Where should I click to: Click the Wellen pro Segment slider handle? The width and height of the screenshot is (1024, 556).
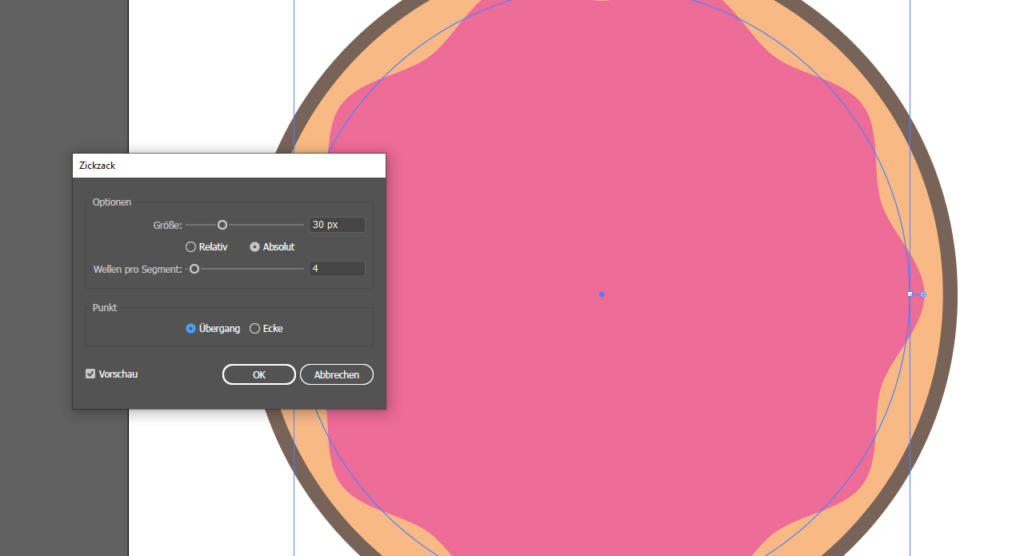[x=194, y=269]
